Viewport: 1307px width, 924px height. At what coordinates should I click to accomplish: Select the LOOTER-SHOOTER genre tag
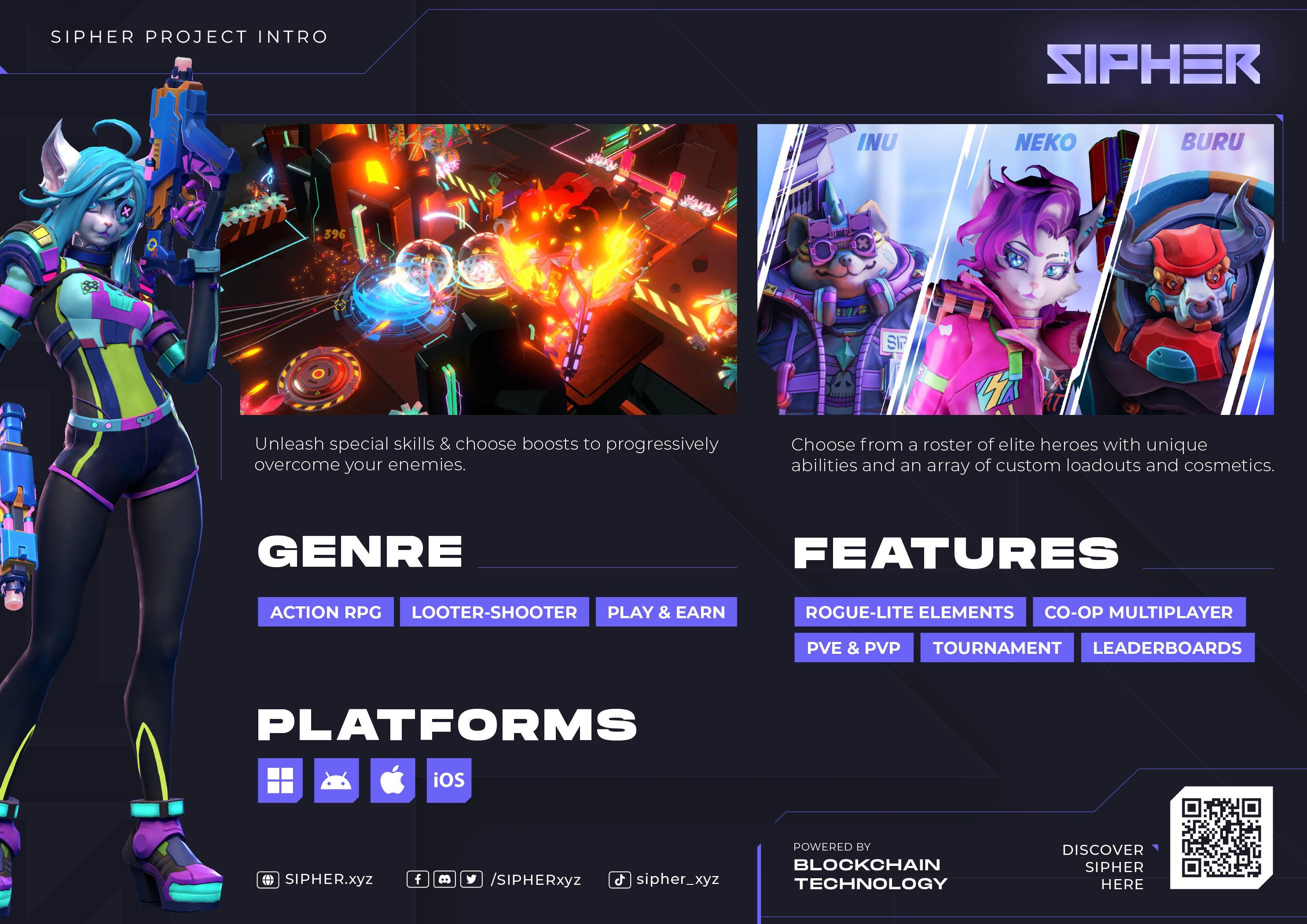click(494, 612)
